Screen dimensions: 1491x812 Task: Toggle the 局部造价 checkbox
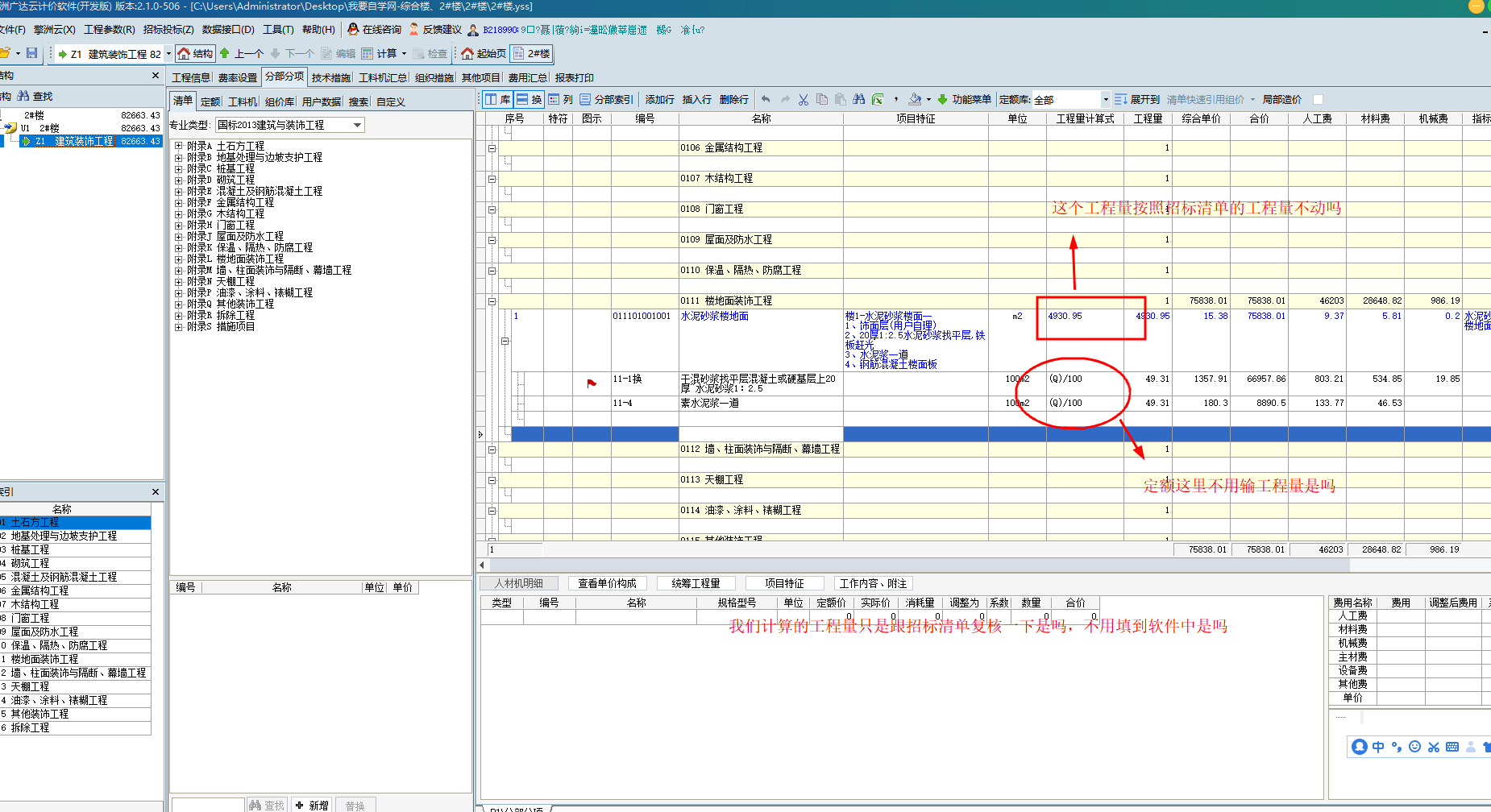pyautogui.click(x=1319, y=100)
